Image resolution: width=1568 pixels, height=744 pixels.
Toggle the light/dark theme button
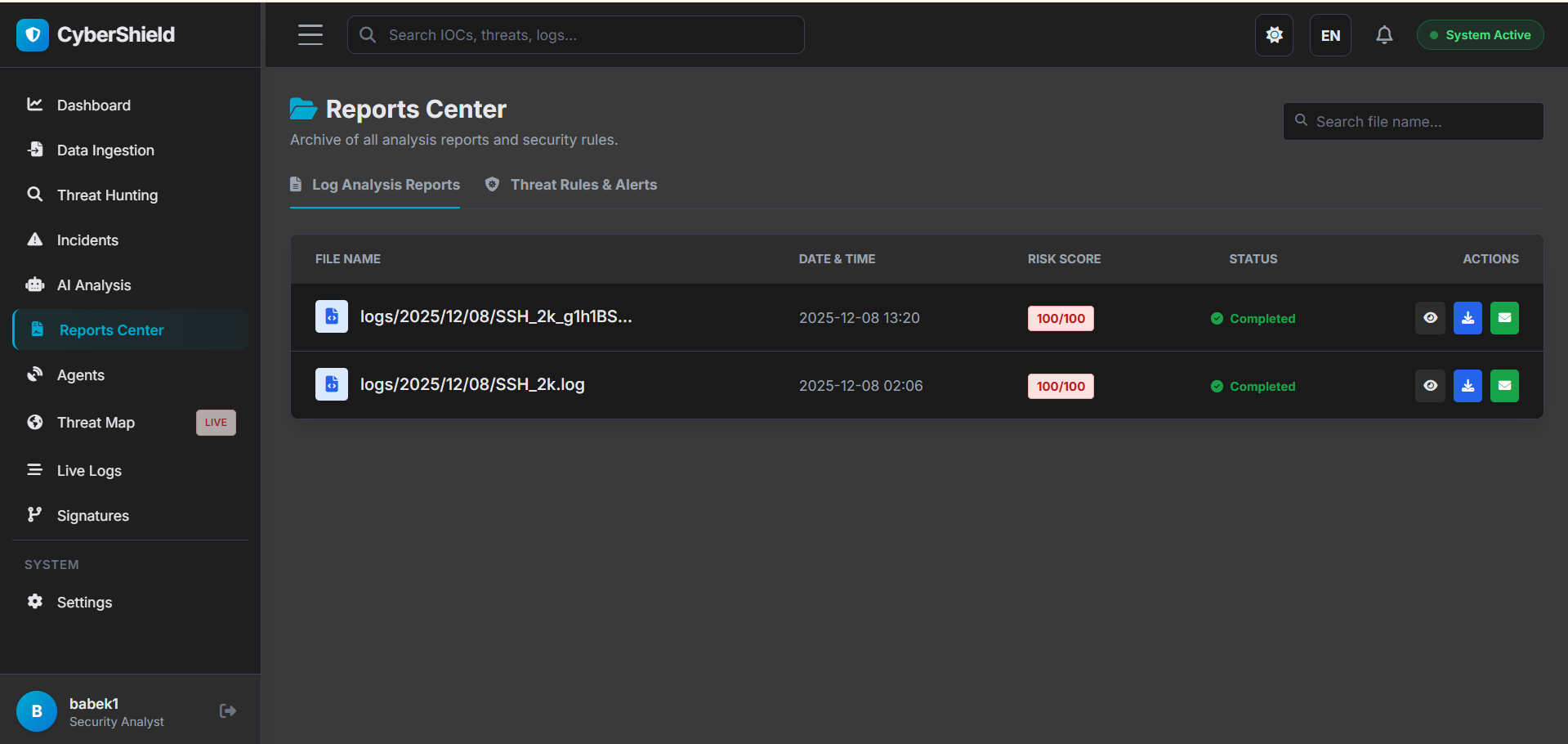point(1274,35)
